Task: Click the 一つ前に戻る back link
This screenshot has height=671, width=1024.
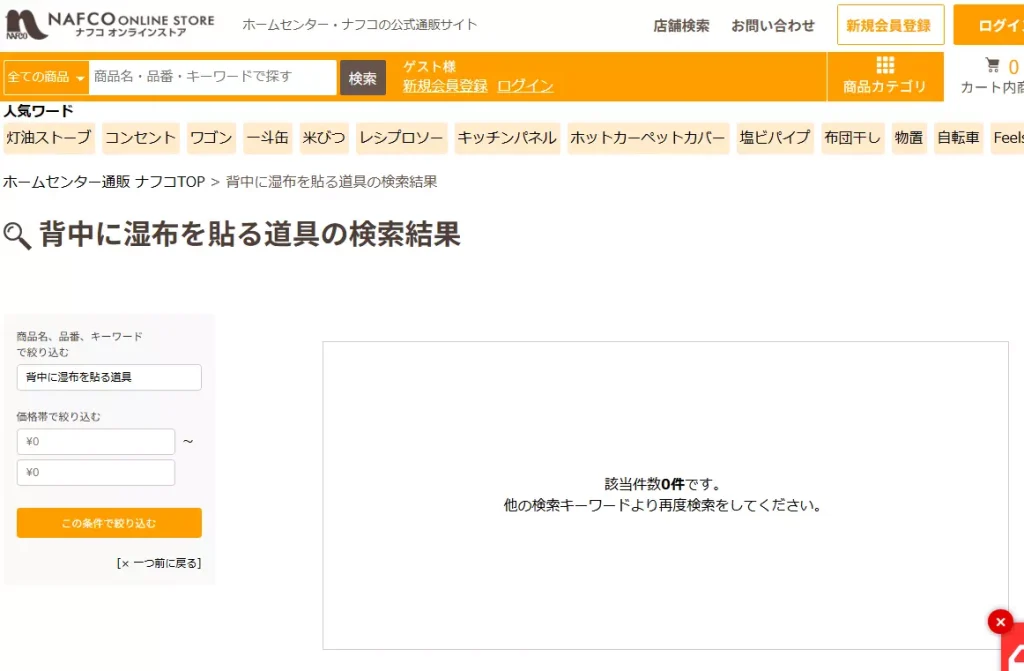Action: 159,563
